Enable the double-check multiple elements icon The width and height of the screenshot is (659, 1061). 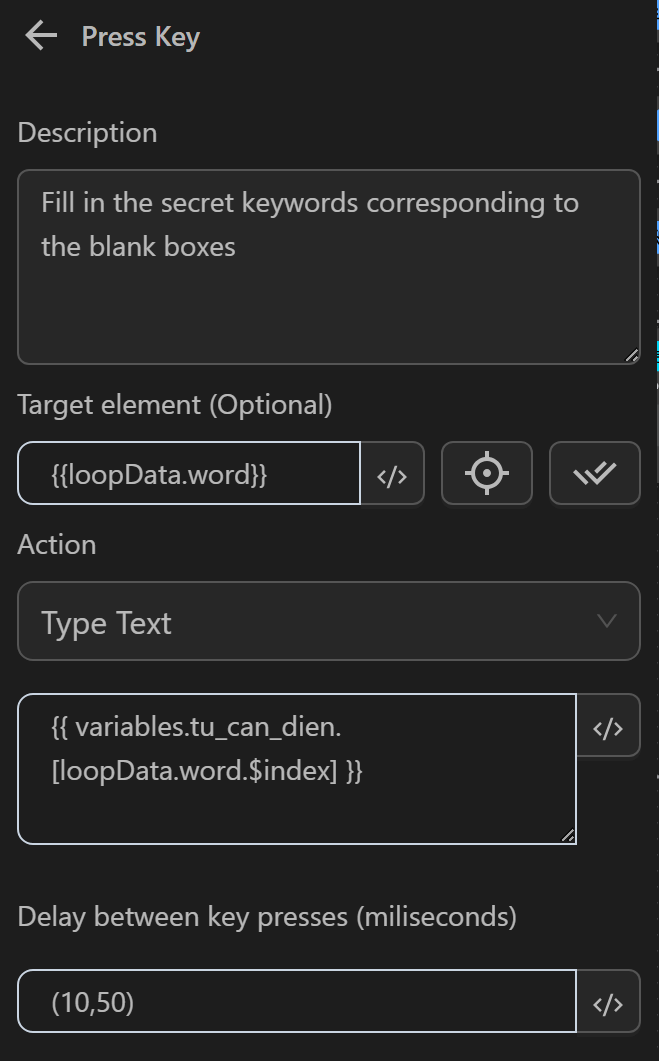594,472
